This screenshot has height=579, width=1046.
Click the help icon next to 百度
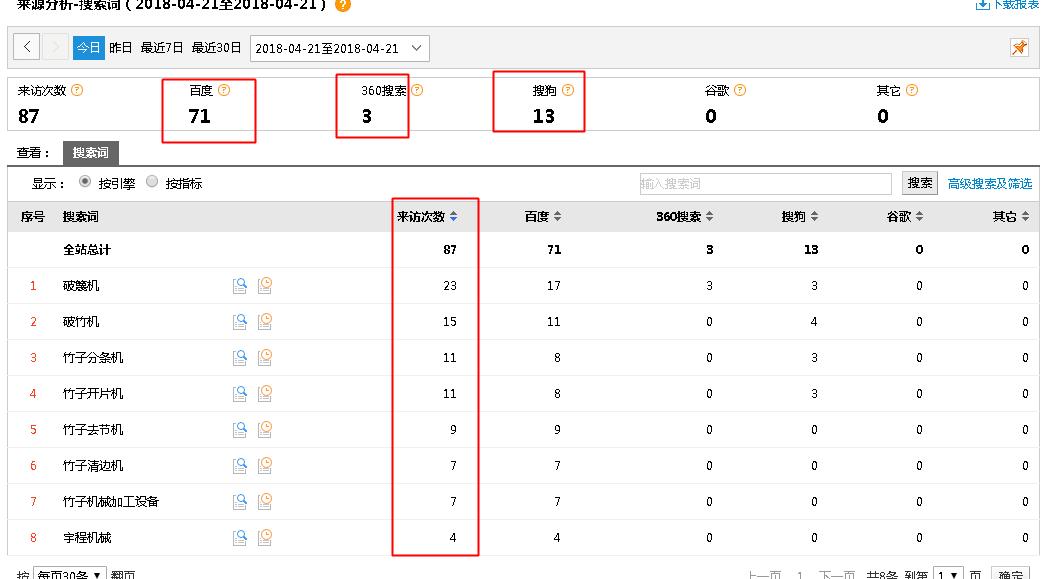[x=224, y=90]
